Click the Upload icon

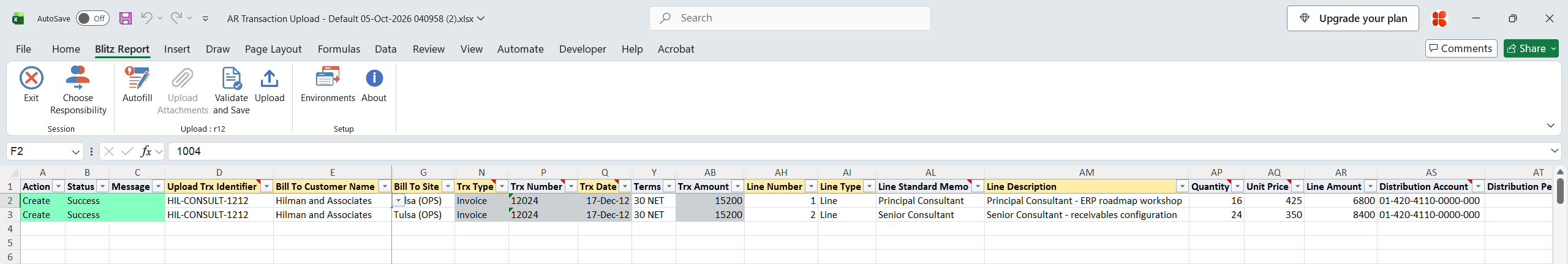[x=269, y=78]
